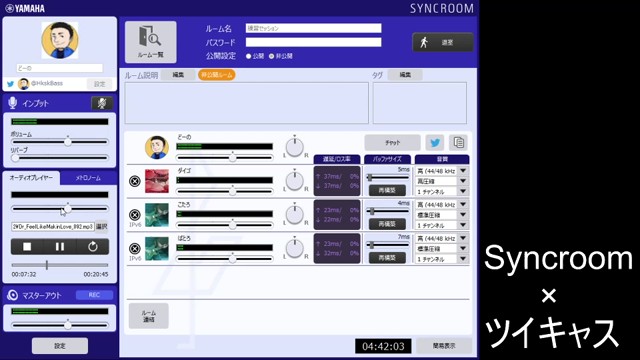Click the input ボリューム slider
This screenshot has width=640, height=360.
coord(60,142)
